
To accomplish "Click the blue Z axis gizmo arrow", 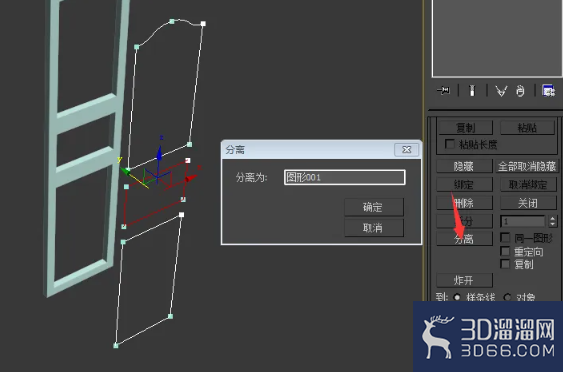I will 159,153.
